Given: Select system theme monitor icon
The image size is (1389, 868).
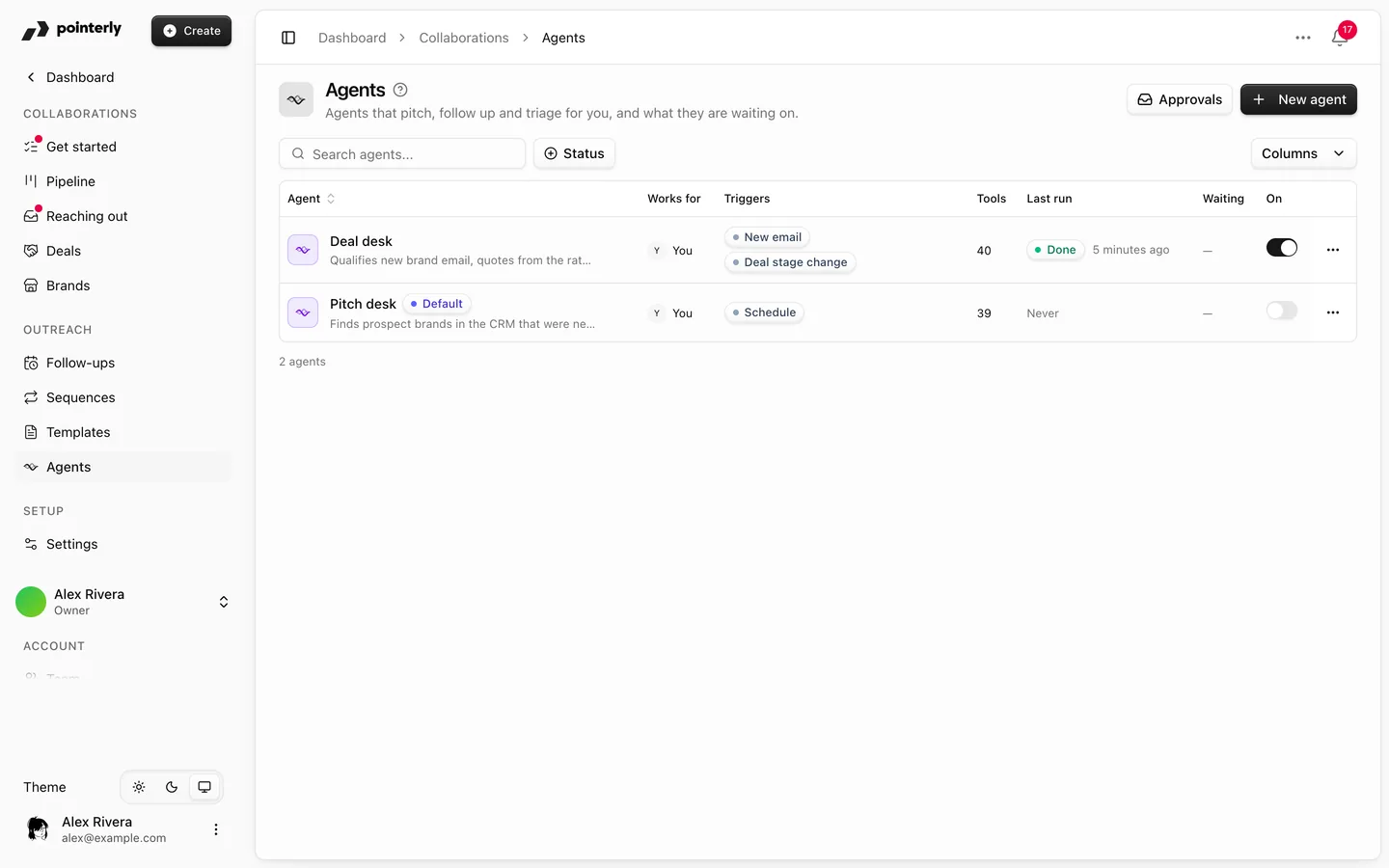Looking at the screenshot, I should tap(204, 787).
